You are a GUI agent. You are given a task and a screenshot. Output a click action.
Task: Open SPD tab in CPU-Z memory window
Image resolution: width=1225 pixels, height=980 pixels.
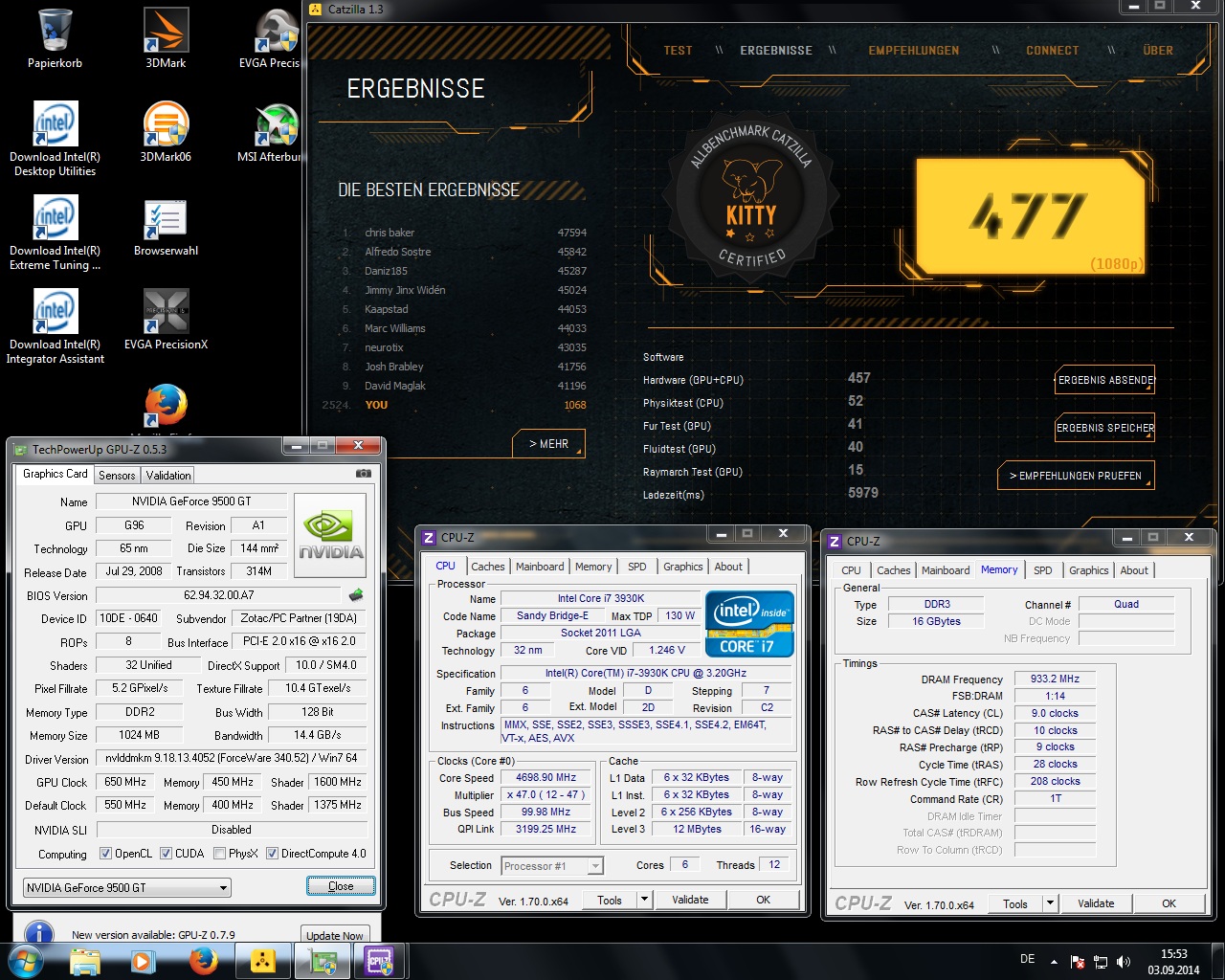click(x=1043, y=570)
